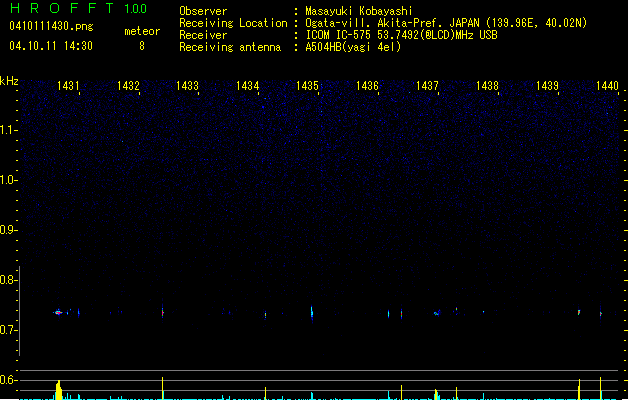629x400 pixels.
Task: Select the meteor count value 8
Action: click(x=142, y=46)
